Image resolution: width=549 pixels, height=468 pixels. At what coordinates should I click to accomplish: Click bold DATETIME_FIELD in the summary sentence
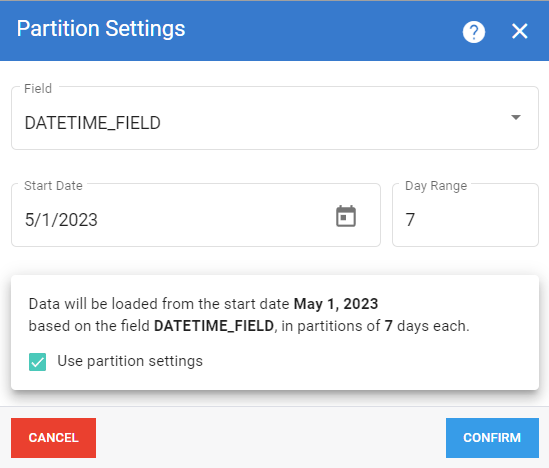[x=214, y=326]
